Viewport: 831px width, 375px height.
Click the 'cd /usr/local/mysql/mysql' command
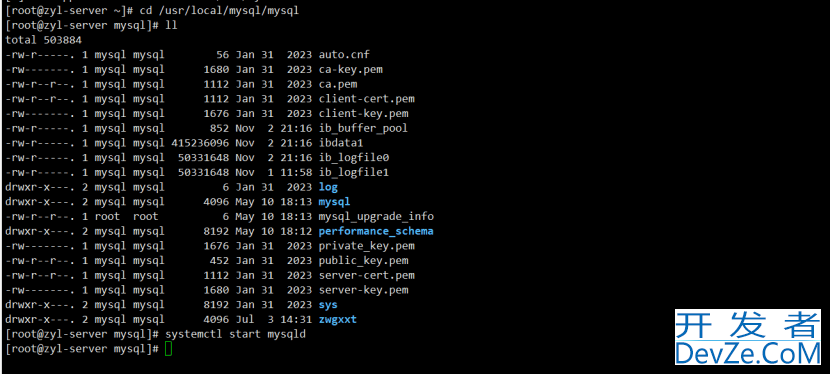tap(219, 11)
